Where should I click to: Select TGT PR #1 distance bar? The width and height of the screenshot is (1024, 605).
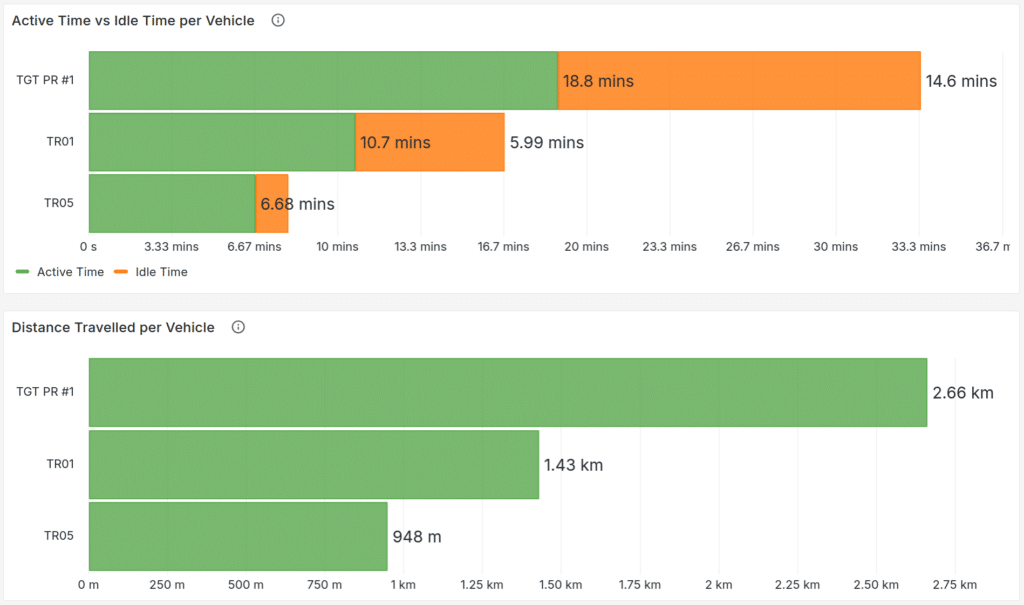[x=508, y=392]
